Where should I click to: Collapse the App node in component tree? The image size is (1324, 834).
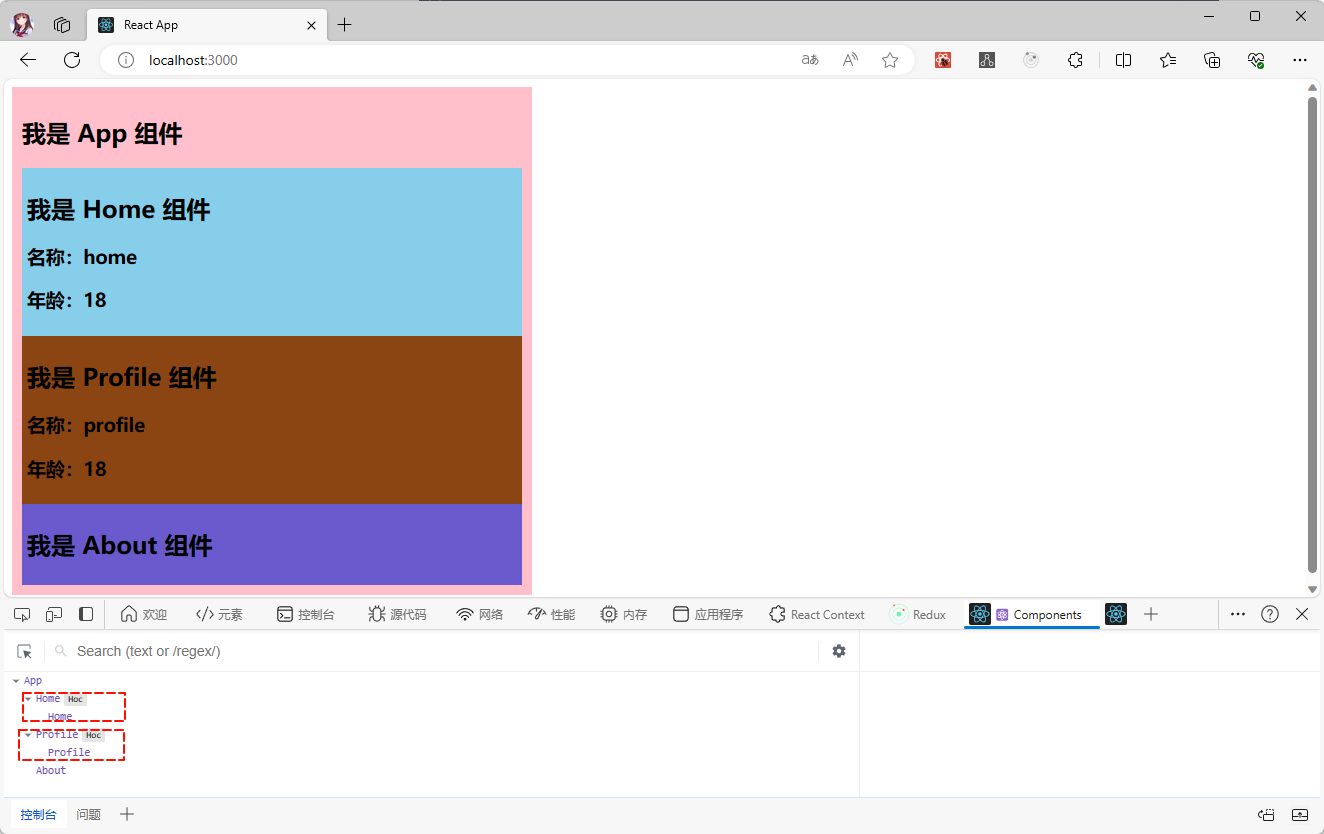pyautogui.click(x=16, y=681)
